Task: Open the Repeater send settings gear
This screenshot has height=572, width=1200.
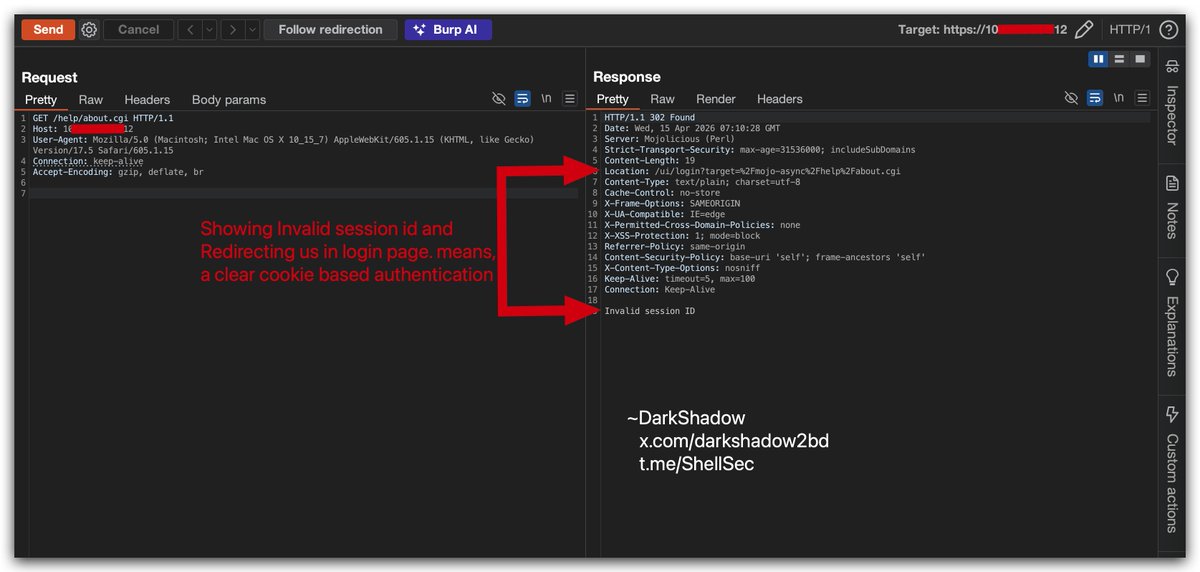Action: click(89, 30)
